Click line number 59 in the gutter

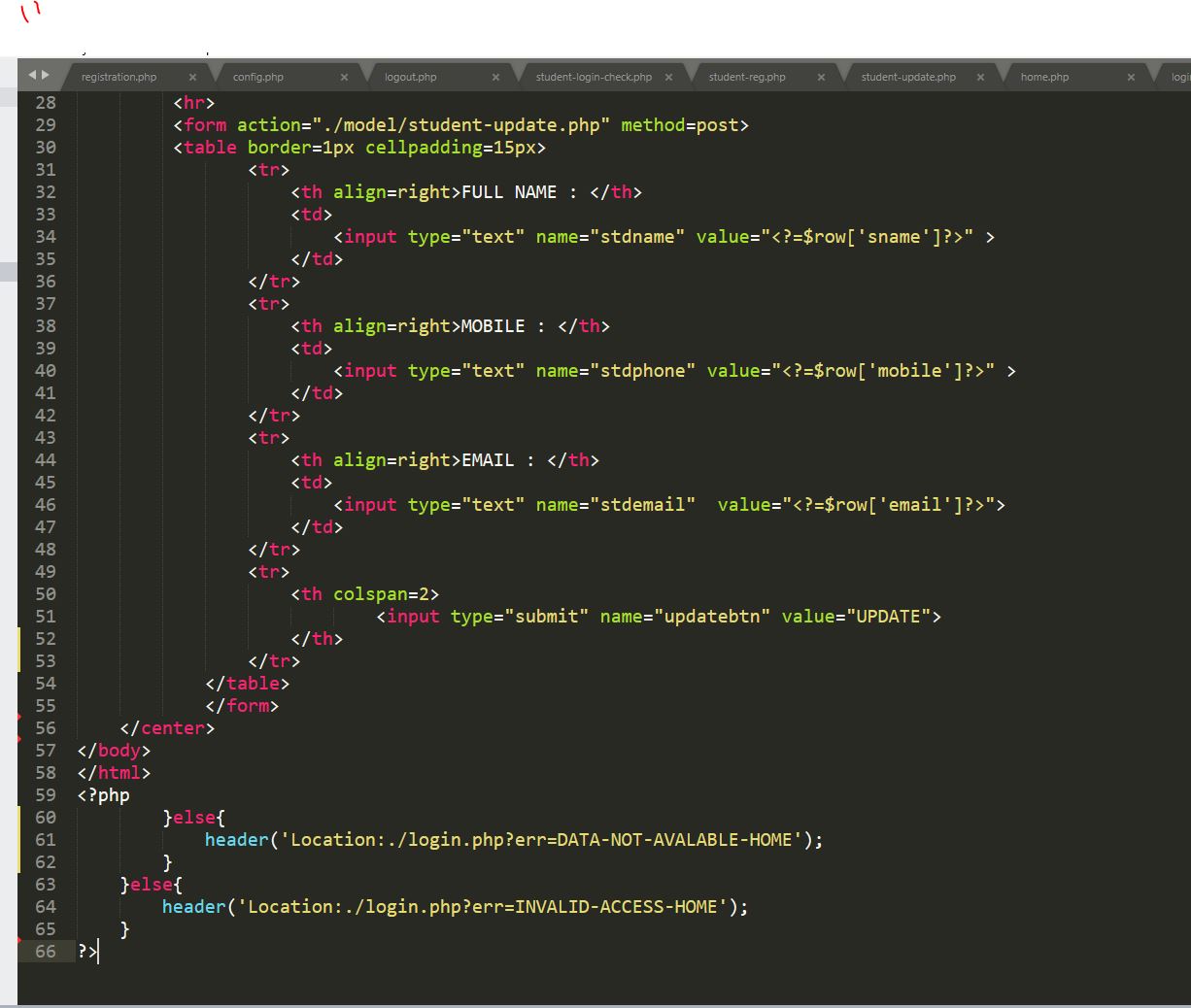pos(46,794)
